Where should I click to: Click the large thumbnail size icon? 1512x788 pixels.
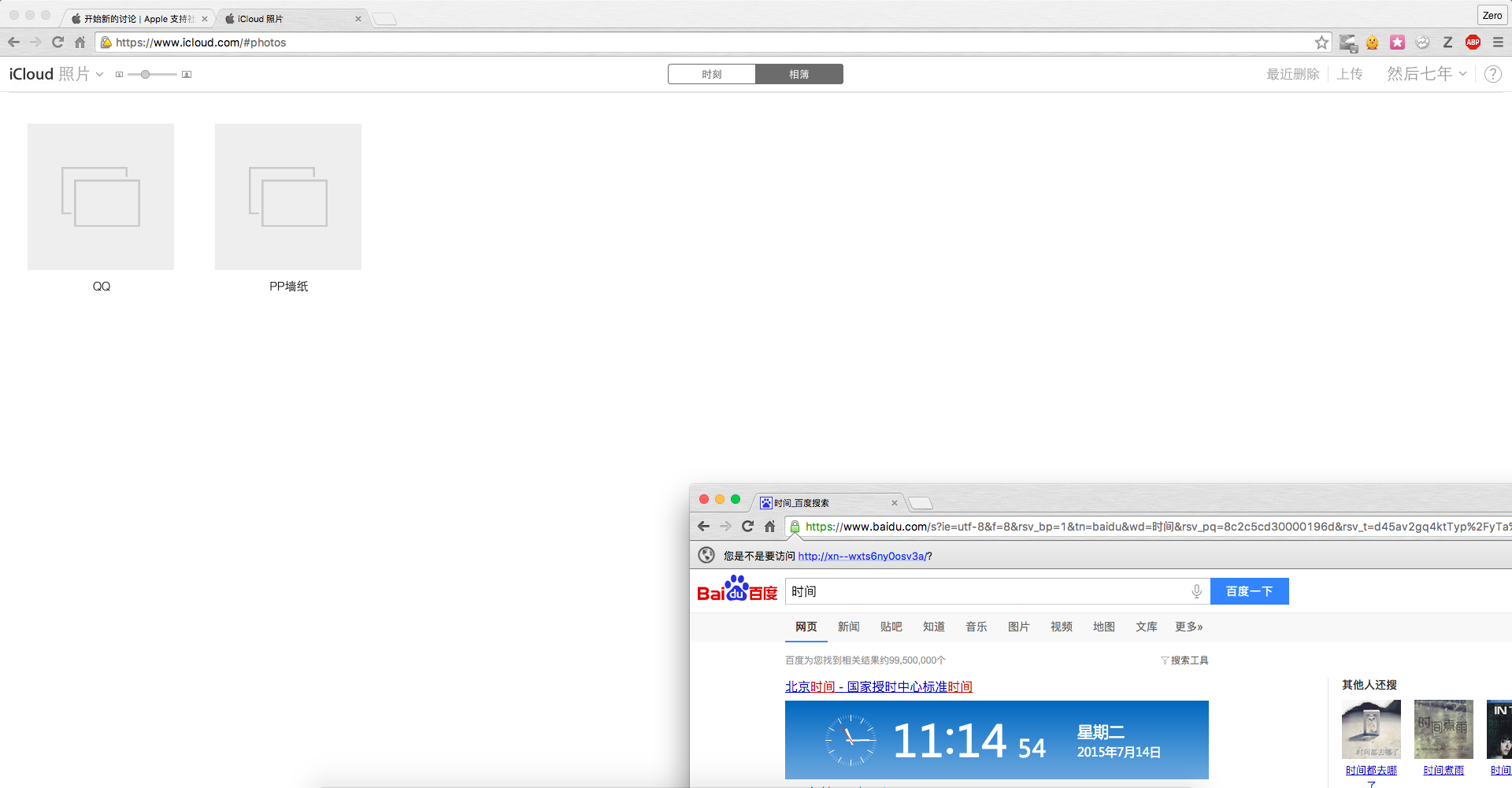tap(187, 75)
